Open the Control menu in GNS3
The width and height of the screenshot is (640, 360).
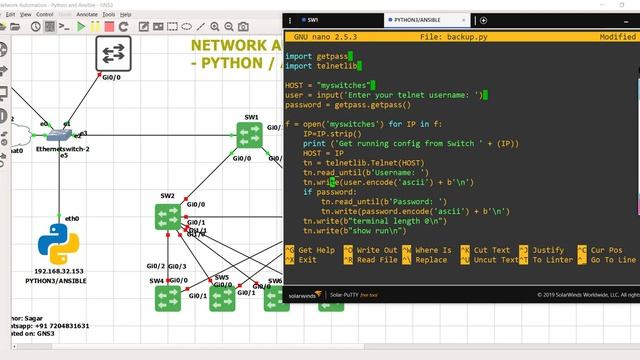click(x=44, y=14)
